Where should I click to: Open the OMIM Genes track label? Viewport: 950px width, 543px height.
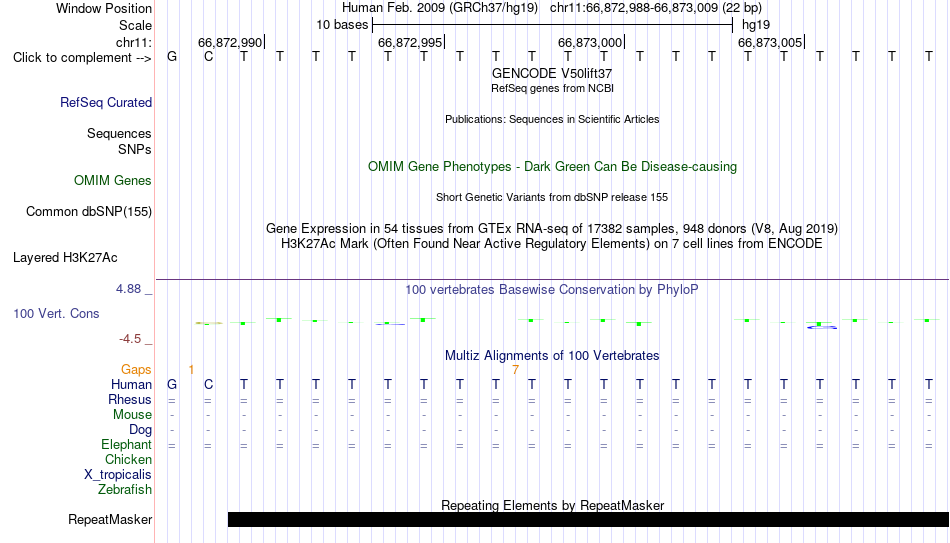(113, 181)
